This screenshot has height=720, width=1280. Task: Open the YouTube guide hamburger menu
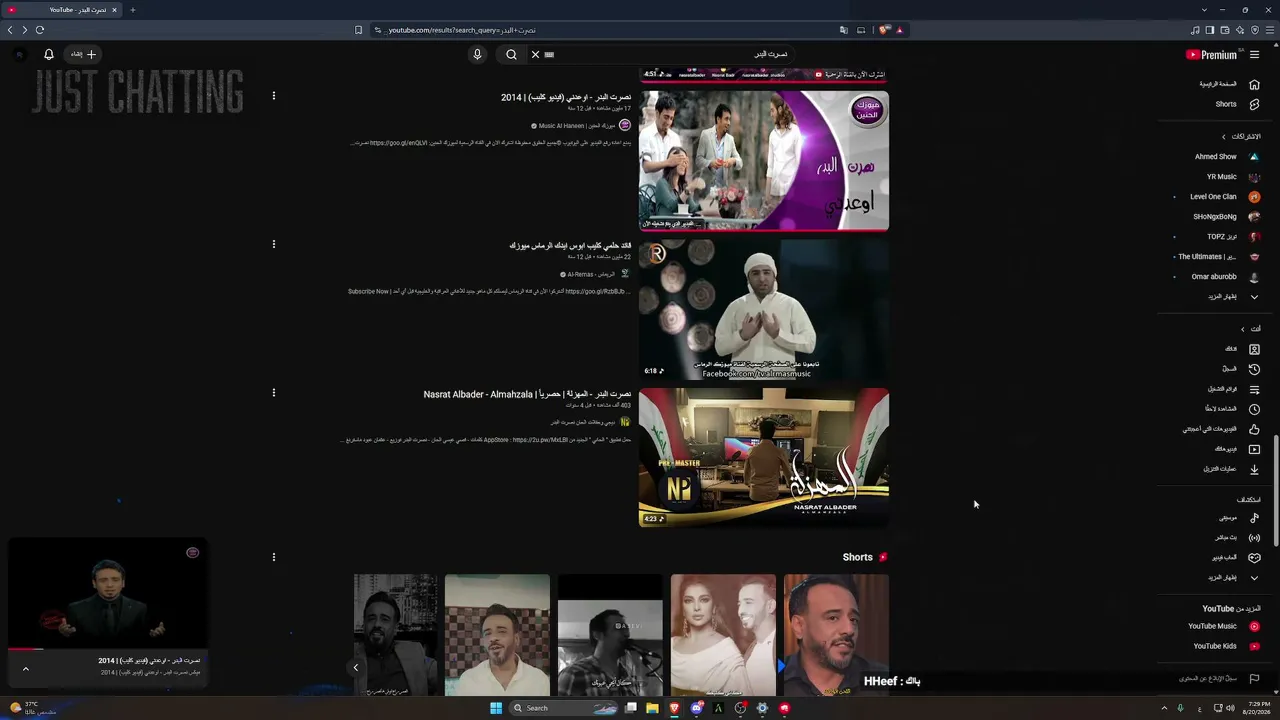tap(1254, 55)
